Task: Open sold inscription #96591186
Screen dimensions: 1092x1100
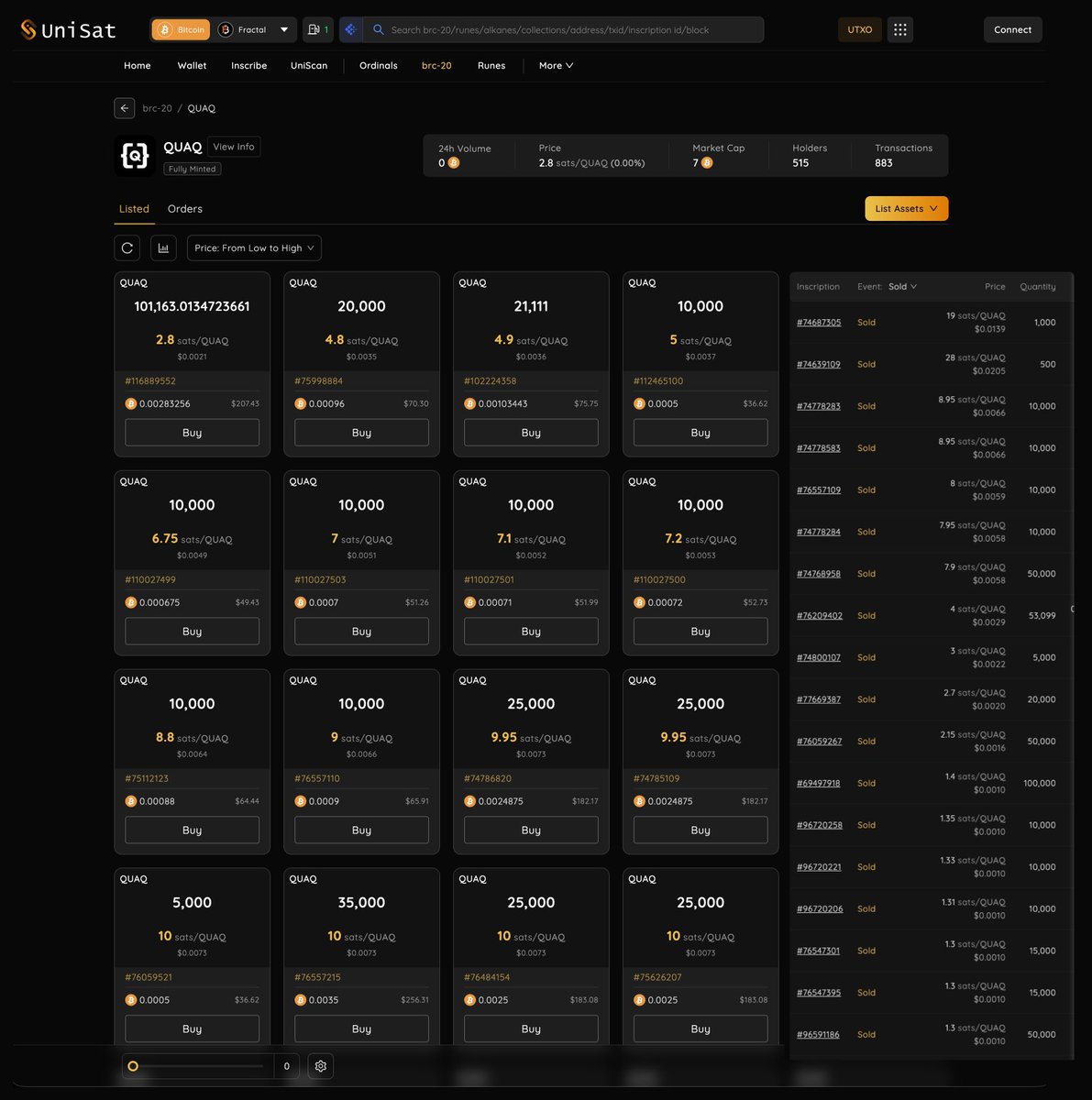Action: 818,1035
